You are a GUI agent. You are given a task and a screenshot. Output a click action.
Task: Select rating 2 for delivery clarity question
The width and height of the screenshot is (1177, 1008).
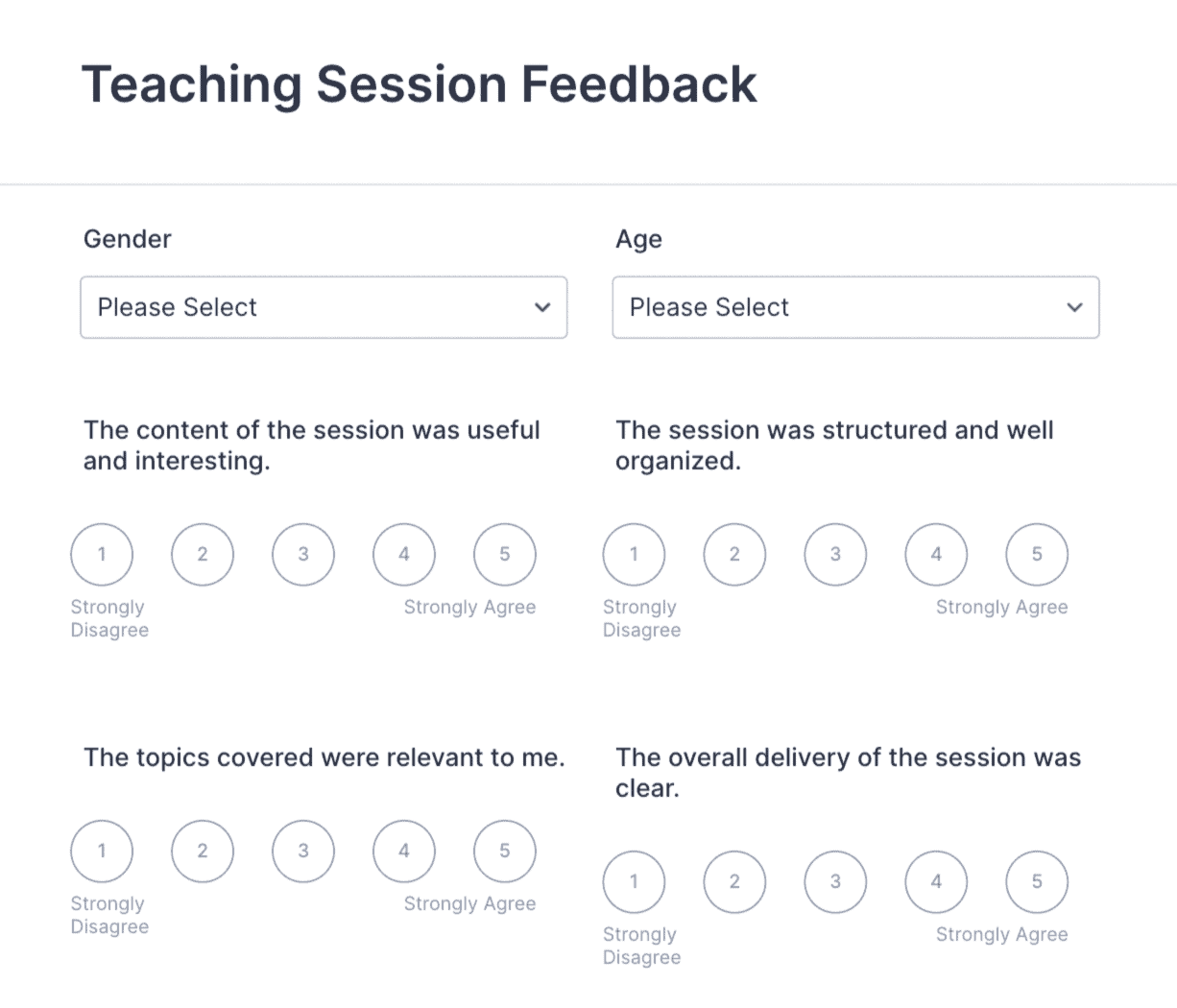(x=734, y=881)
